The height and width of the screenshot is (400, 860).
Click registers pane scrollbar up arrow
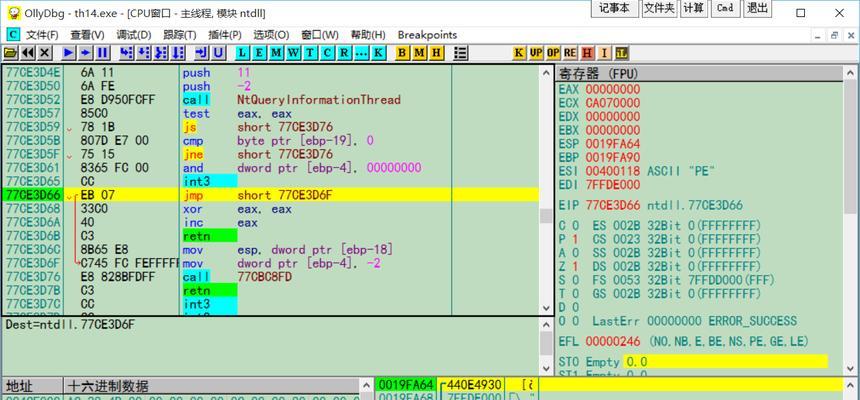click(851, 72)
